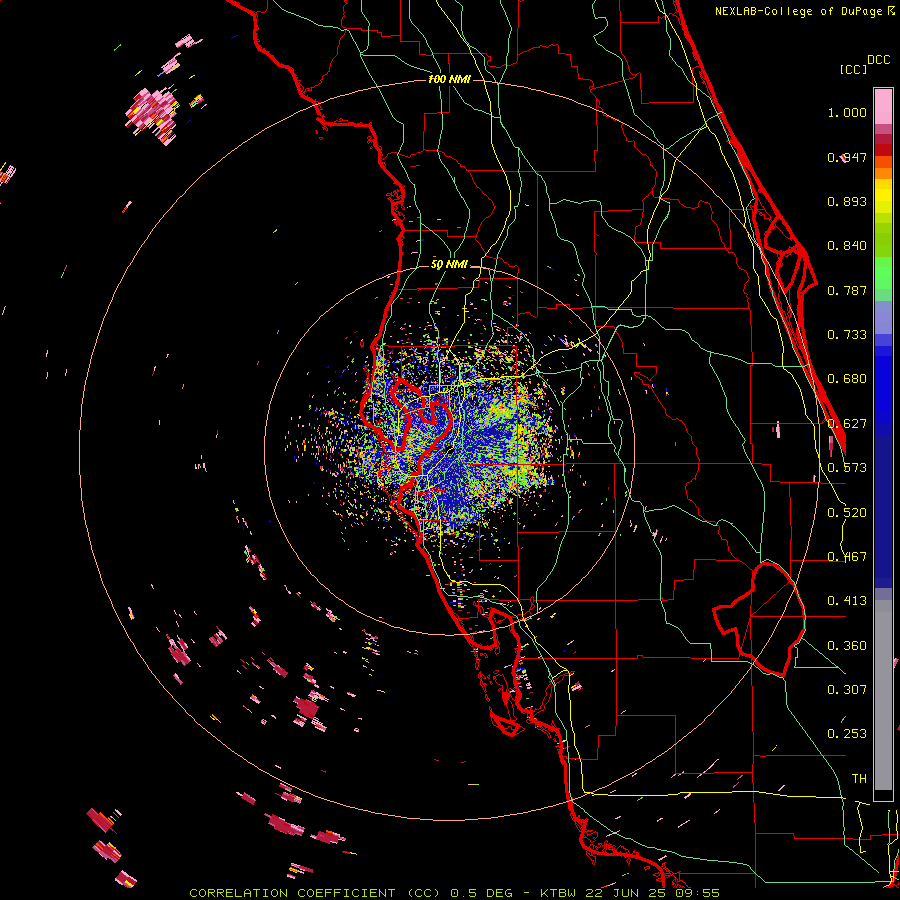Select the DCC product label above color bar
The image size is (900, 900).
(x=878, y=60)
